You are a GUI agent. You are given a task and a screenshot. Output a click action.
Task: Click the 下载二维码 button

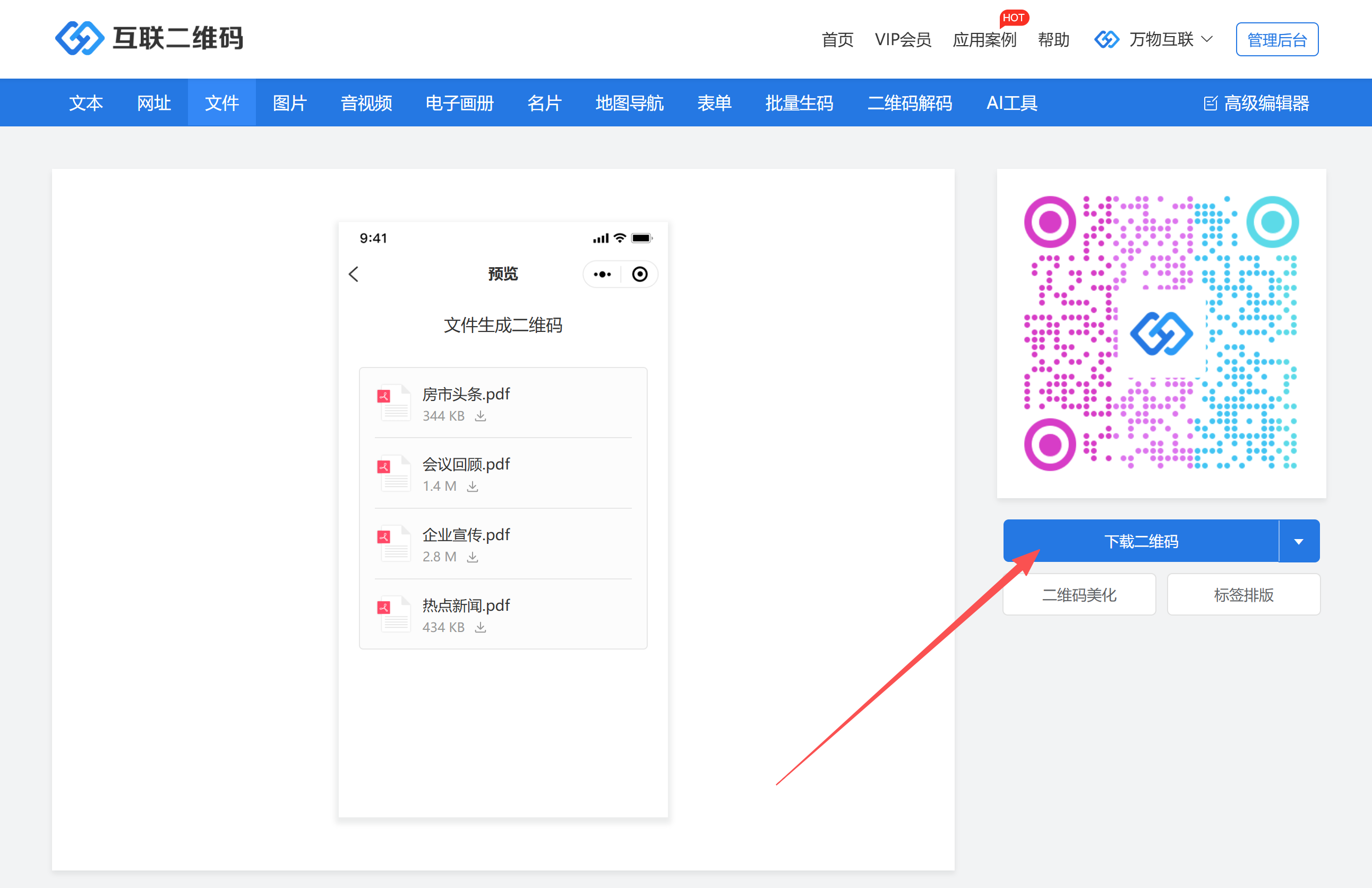pos(1141,541)
